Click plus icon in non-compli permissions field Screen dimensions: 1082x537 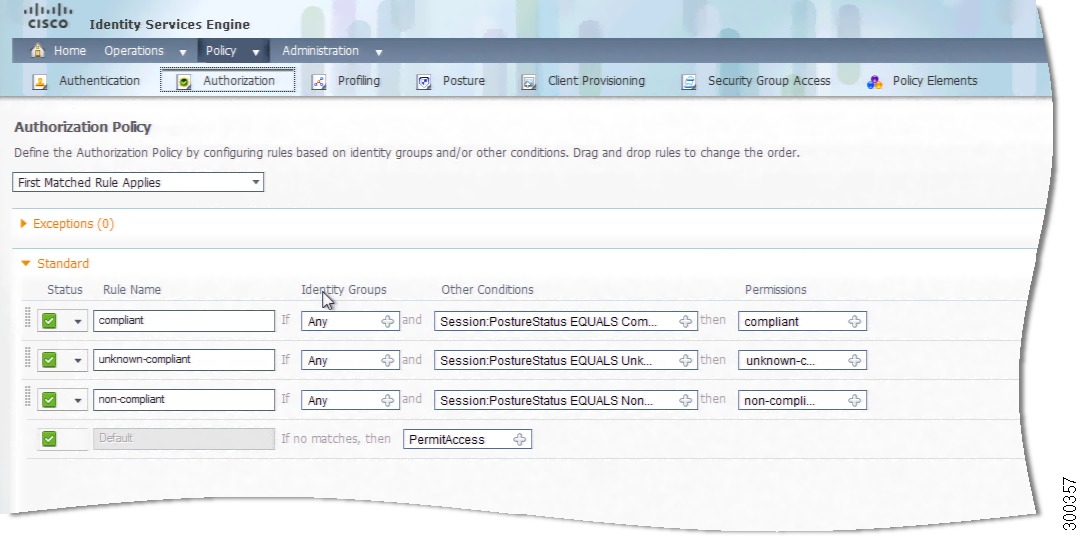point(854,400)
